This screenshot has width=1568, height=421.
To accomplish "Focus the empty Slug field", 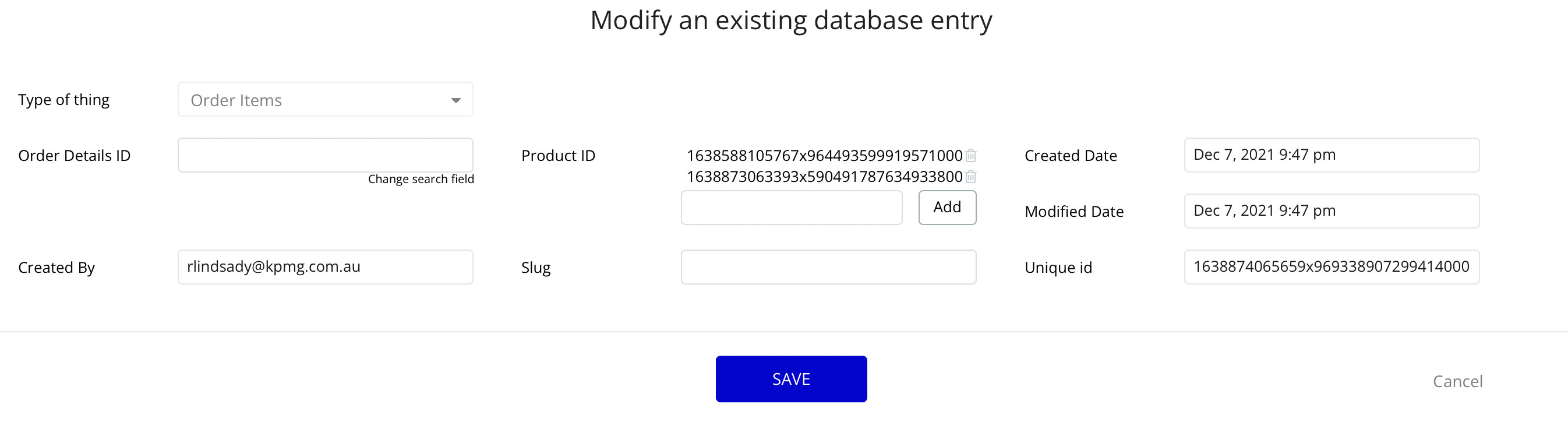I will 828,267.
